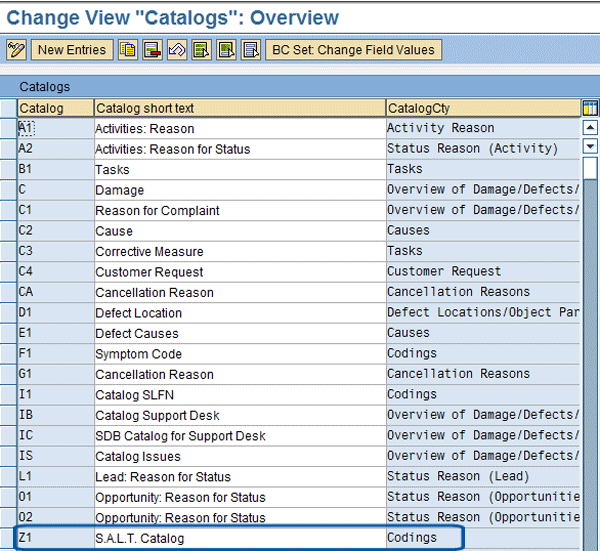600x551 pixels.
Task: Click the Deselect All toolbar icon
Action: tap(250, 50)
